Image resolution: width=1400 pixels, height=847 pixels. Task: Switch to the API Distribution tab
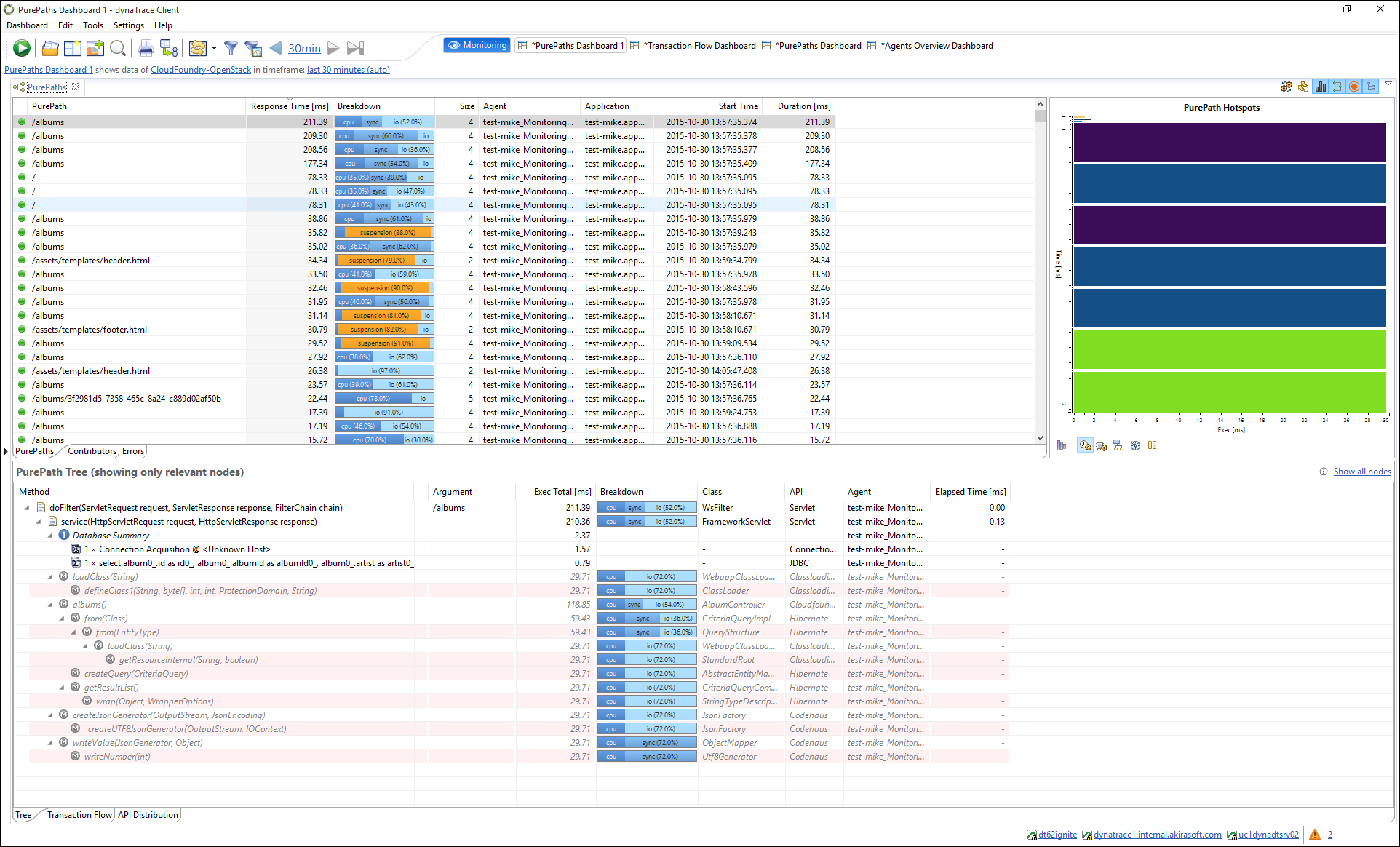[x=148, y=815]
